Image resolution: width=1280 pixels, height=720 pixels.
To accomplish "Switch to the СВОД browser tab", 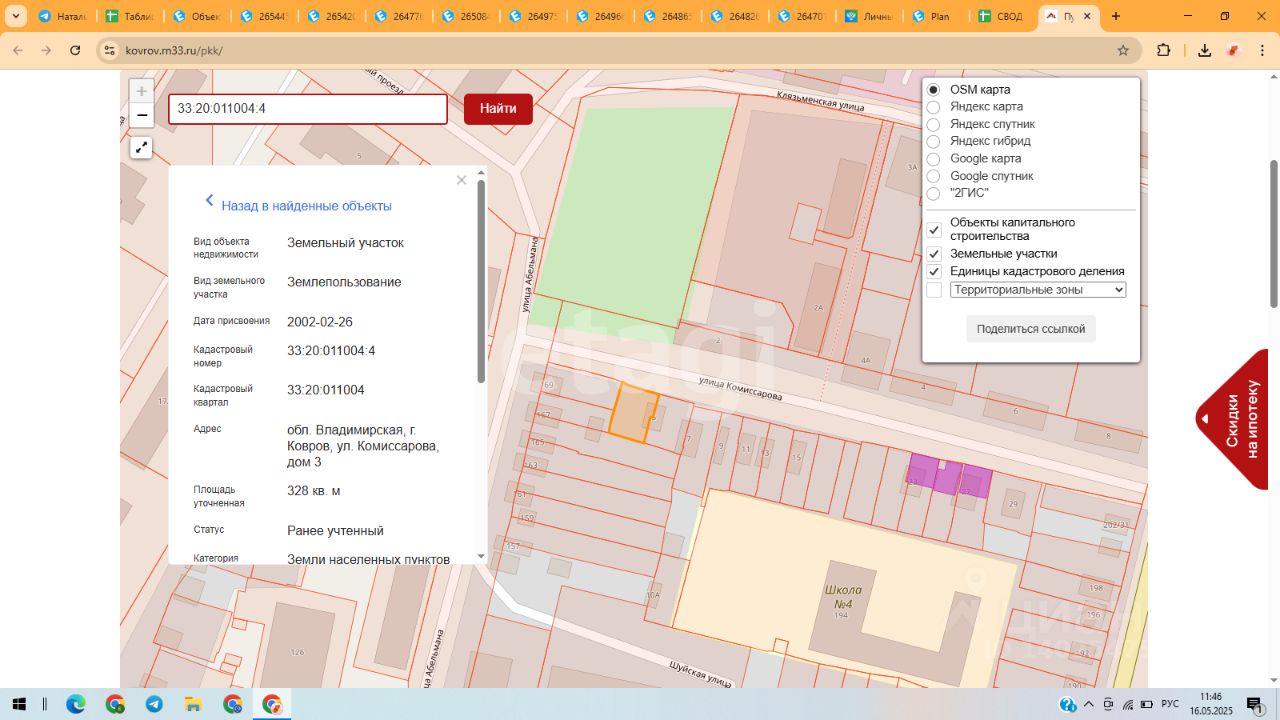I will [x=1000, y=17].
